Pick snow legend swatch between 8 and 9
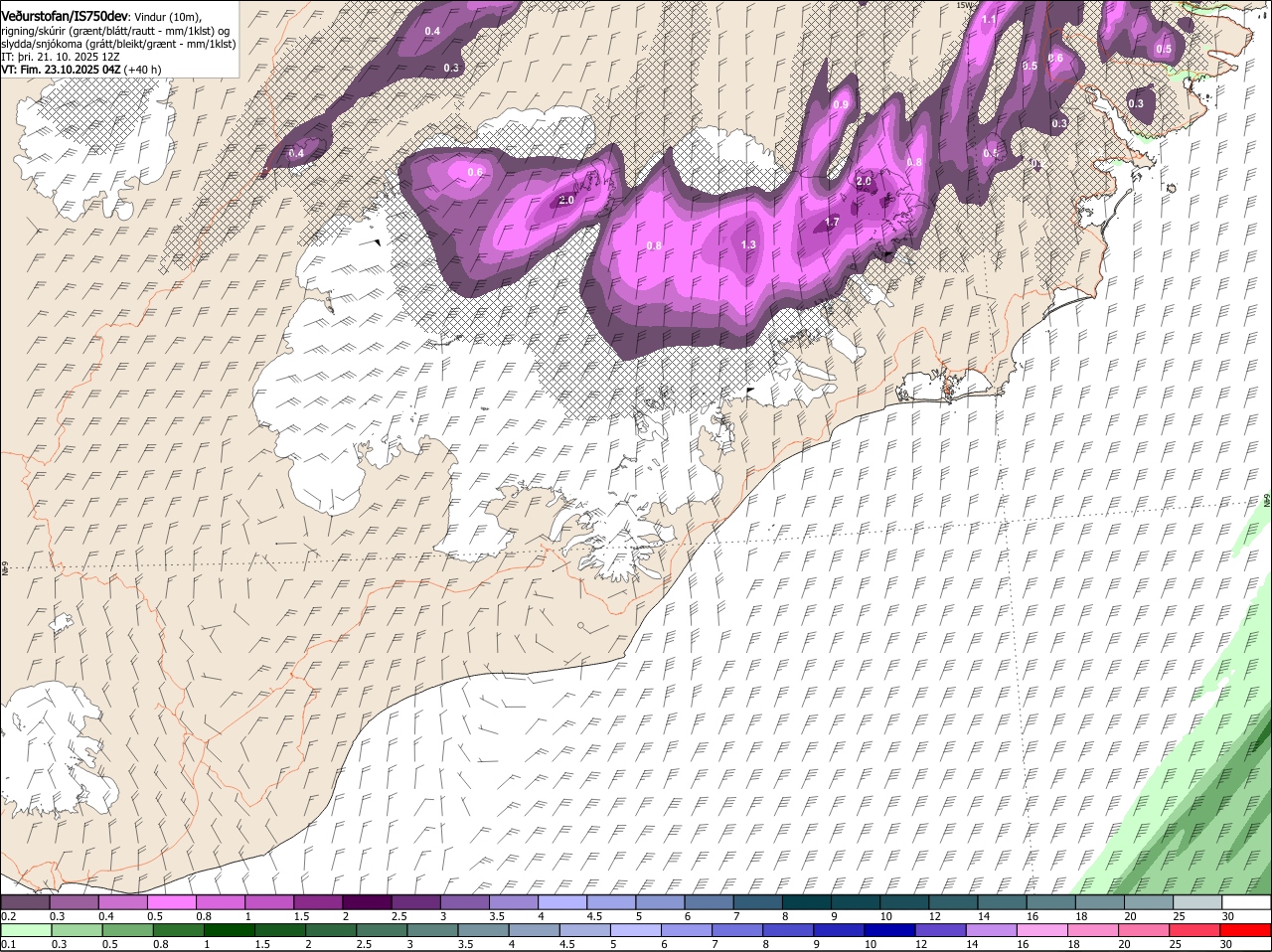Viewport: 1272px width, 952px height. tap(807, 902)
